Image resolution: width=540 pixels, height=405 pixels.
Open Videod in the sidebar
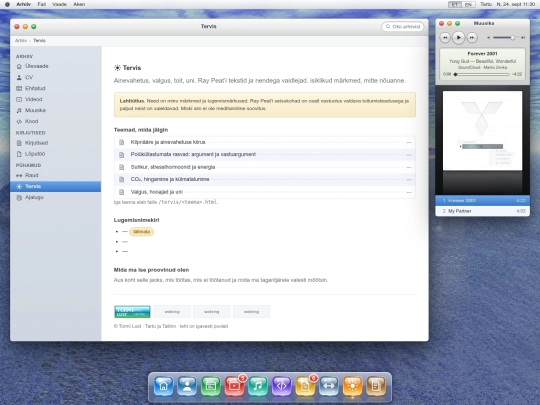click(55, 99)
